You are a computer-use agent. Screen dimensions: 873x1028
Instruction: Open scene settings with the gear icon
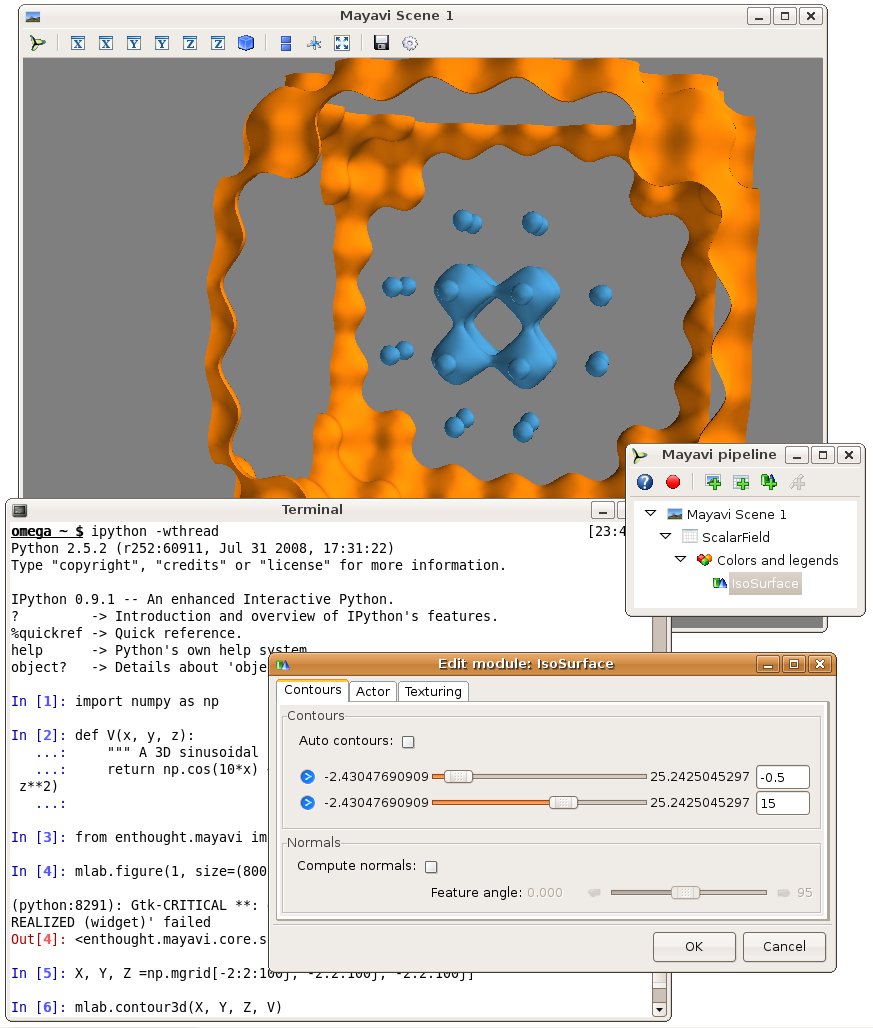coord(409,43)
